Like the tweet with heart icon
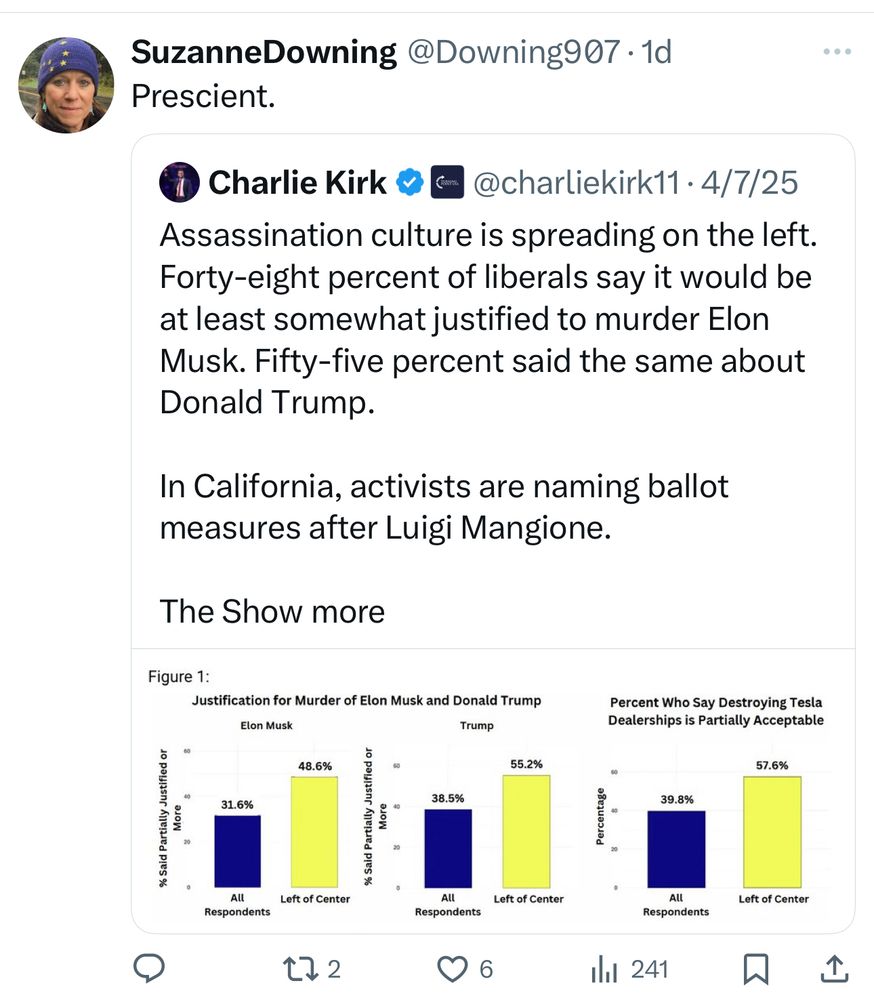Viewport: 874px width, 1000px height. (x=455, y=968)
